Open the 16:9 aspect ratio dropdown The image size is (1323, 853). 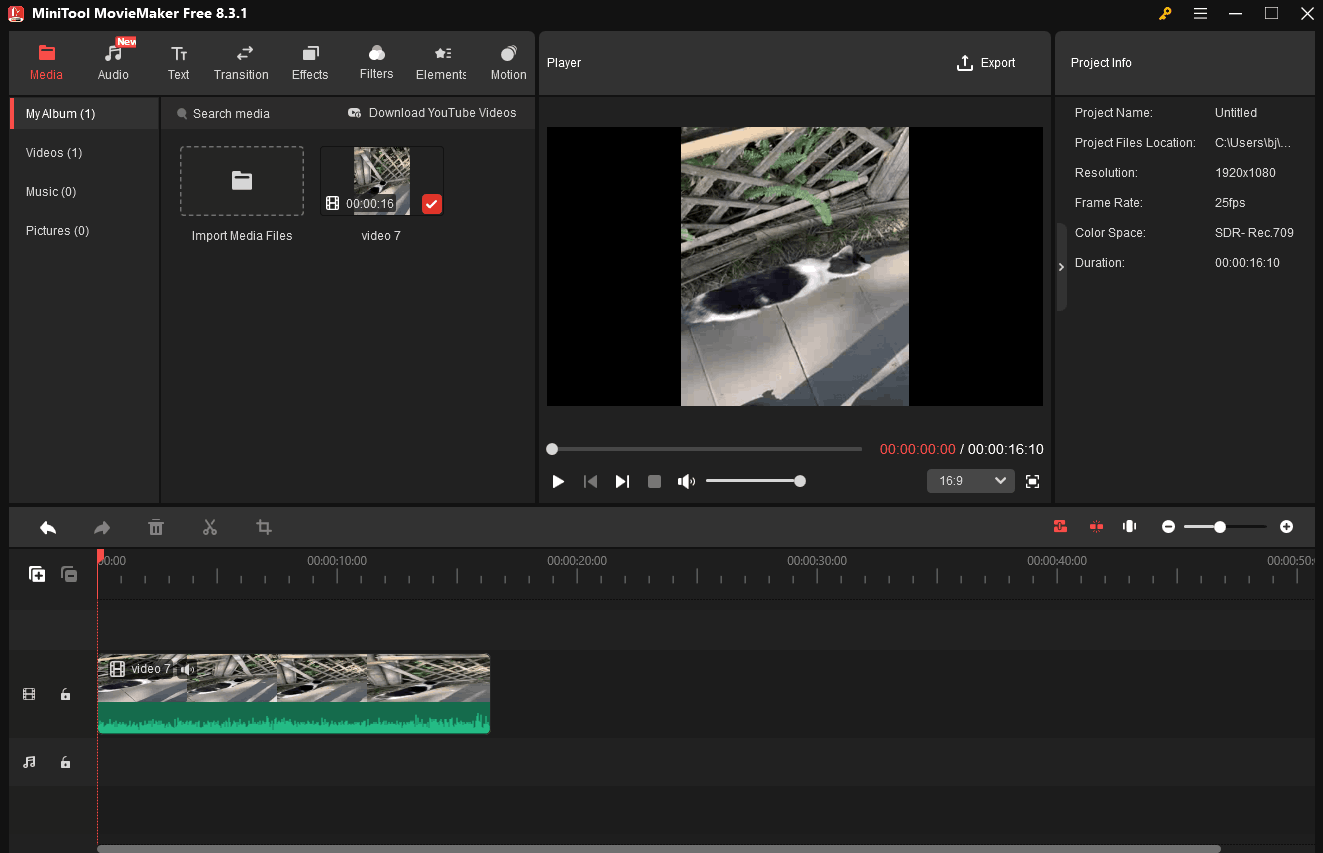tap(970, 481)
